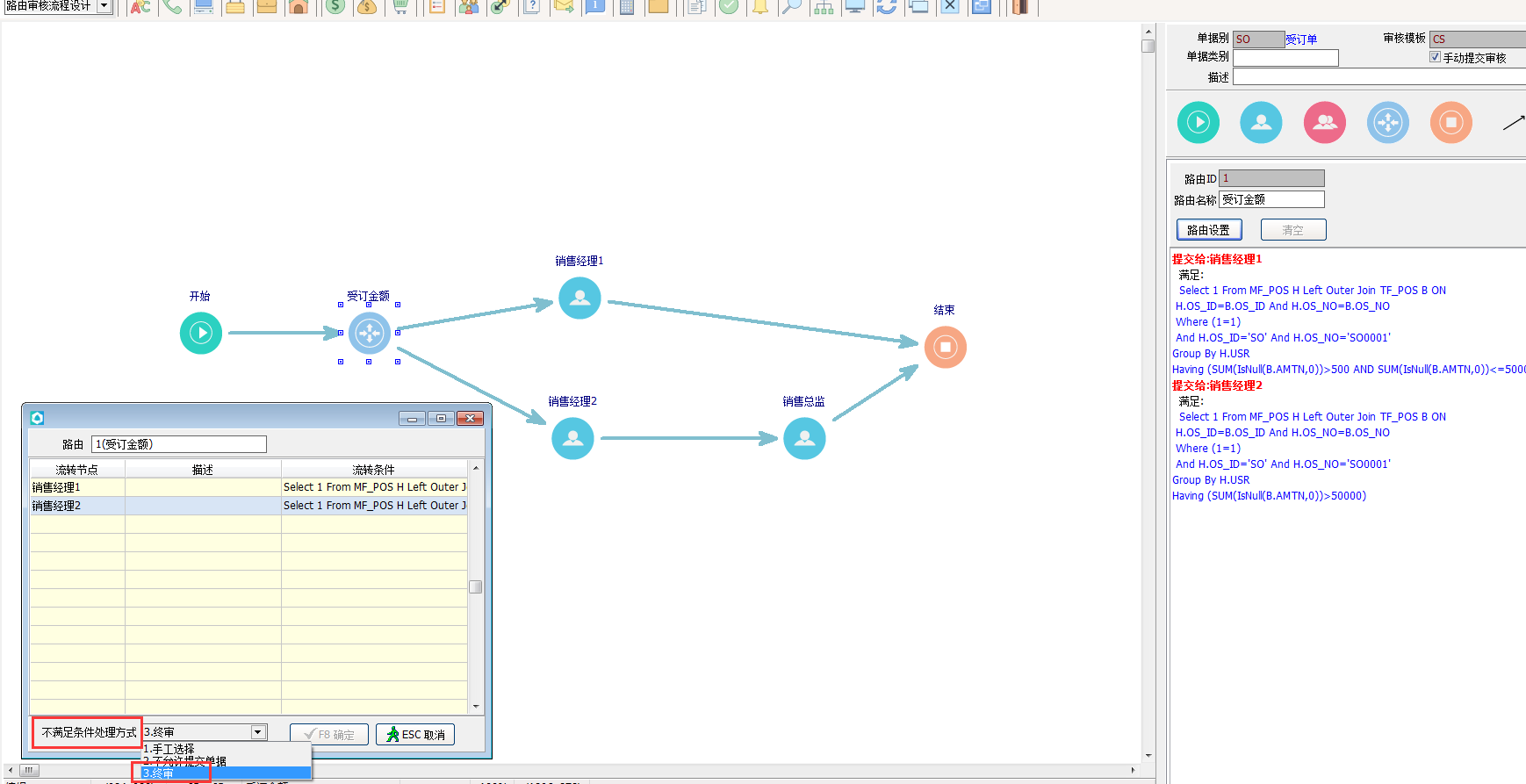Open the 不满足条件处理方式 dropdown arrow
This screenshot has width=1526, height=784.
[258, 732]
